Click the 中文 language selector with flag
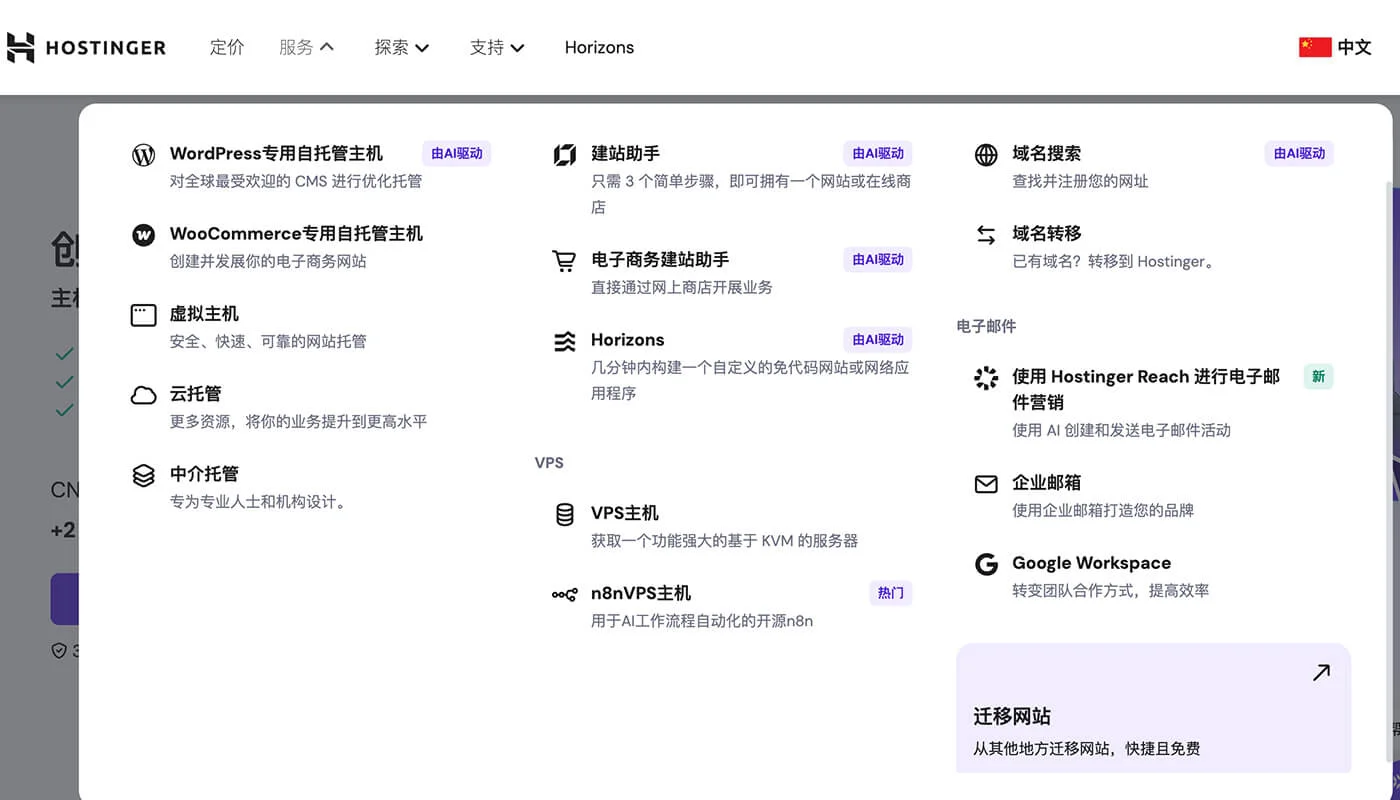The image size is (1400, 800). [1335, 46]
